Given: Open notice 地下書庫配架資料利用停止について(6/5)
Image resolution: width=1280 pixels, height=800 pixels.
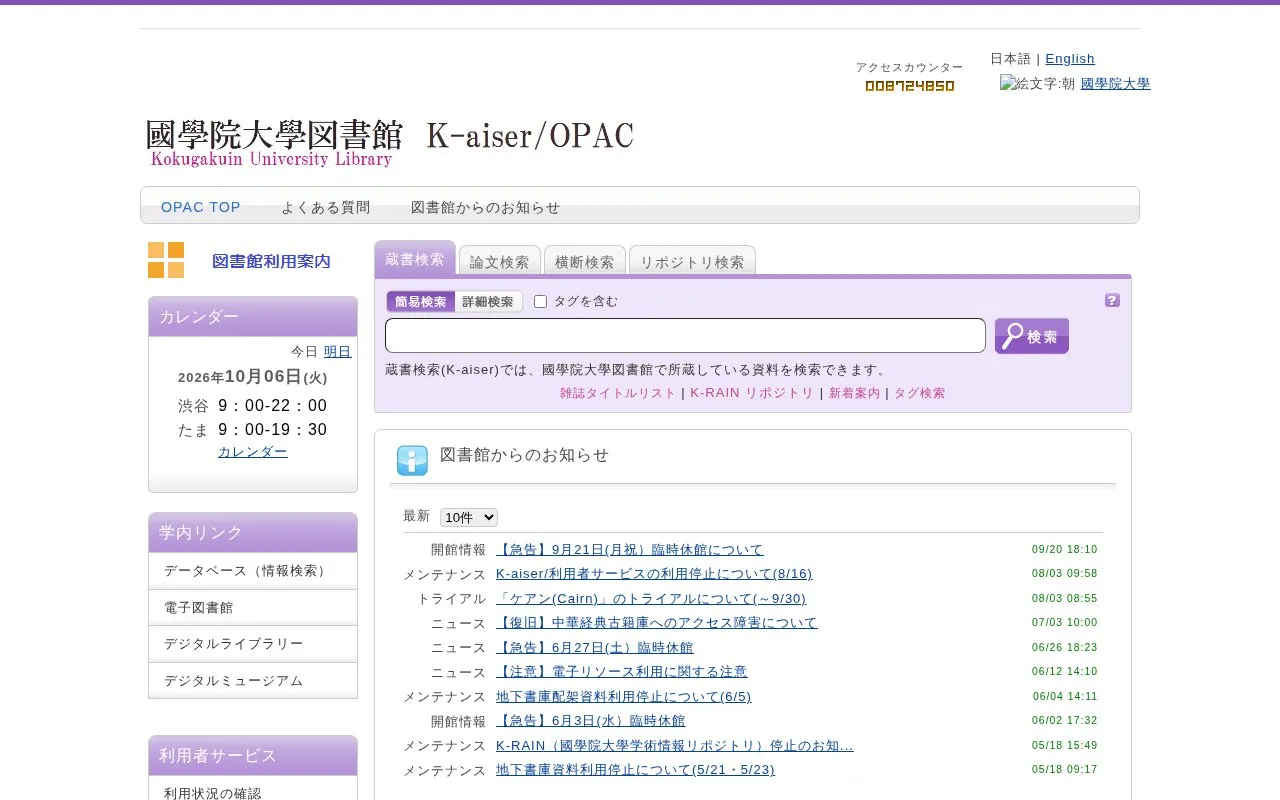Looking at the screenshot, I should click(624, 696).
